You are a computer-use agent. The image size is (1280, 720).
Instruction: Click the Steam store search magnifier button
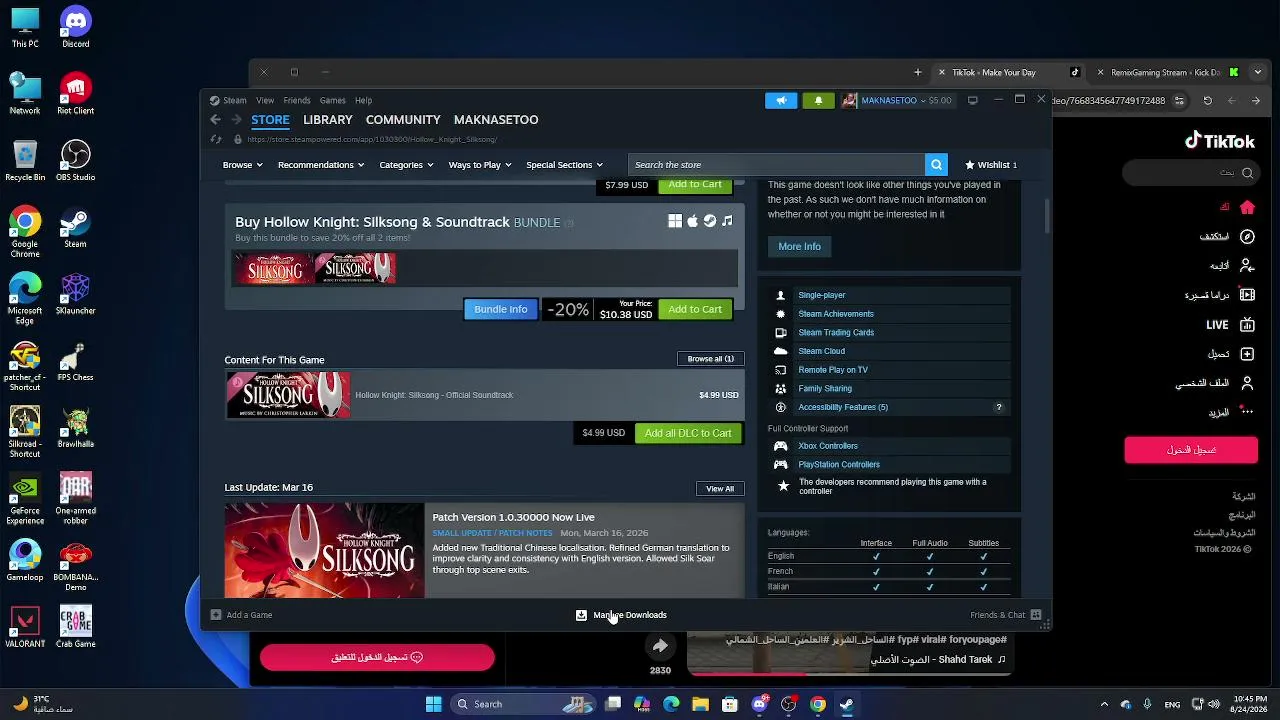[936, 165]
